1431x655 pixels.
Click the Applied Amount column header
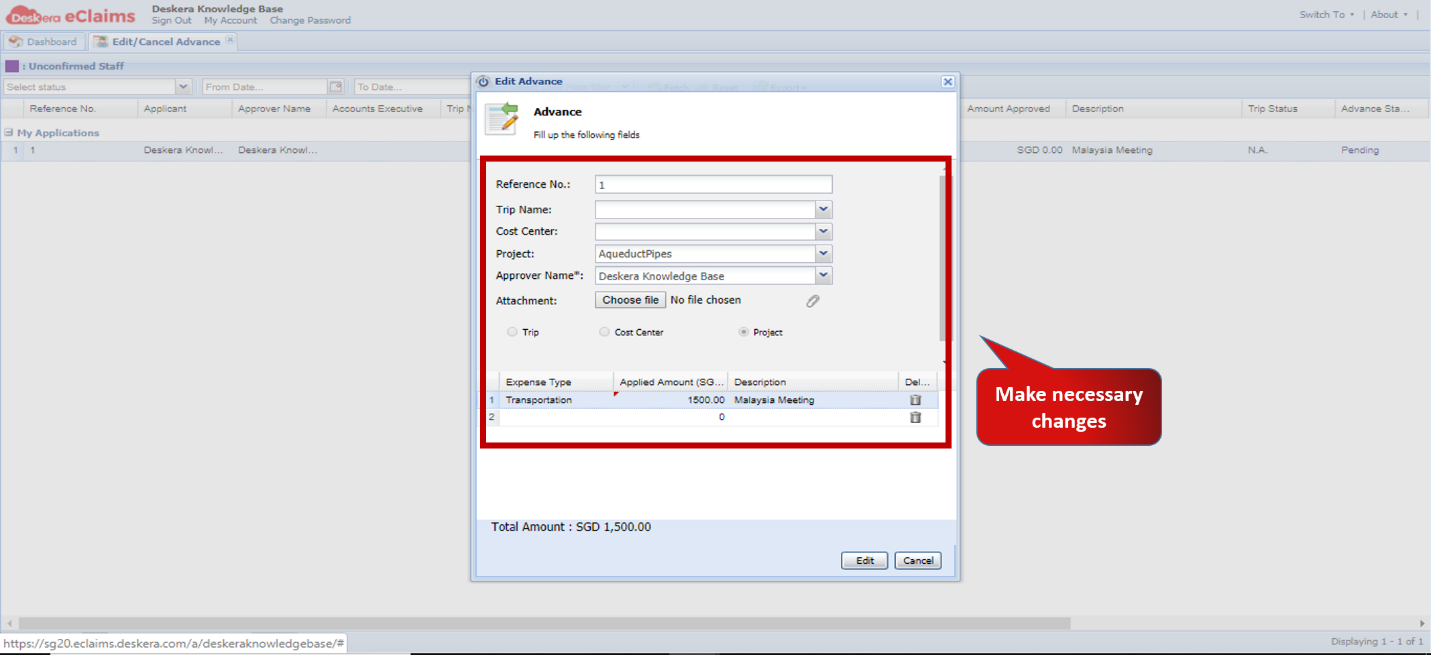pos(670,382)
